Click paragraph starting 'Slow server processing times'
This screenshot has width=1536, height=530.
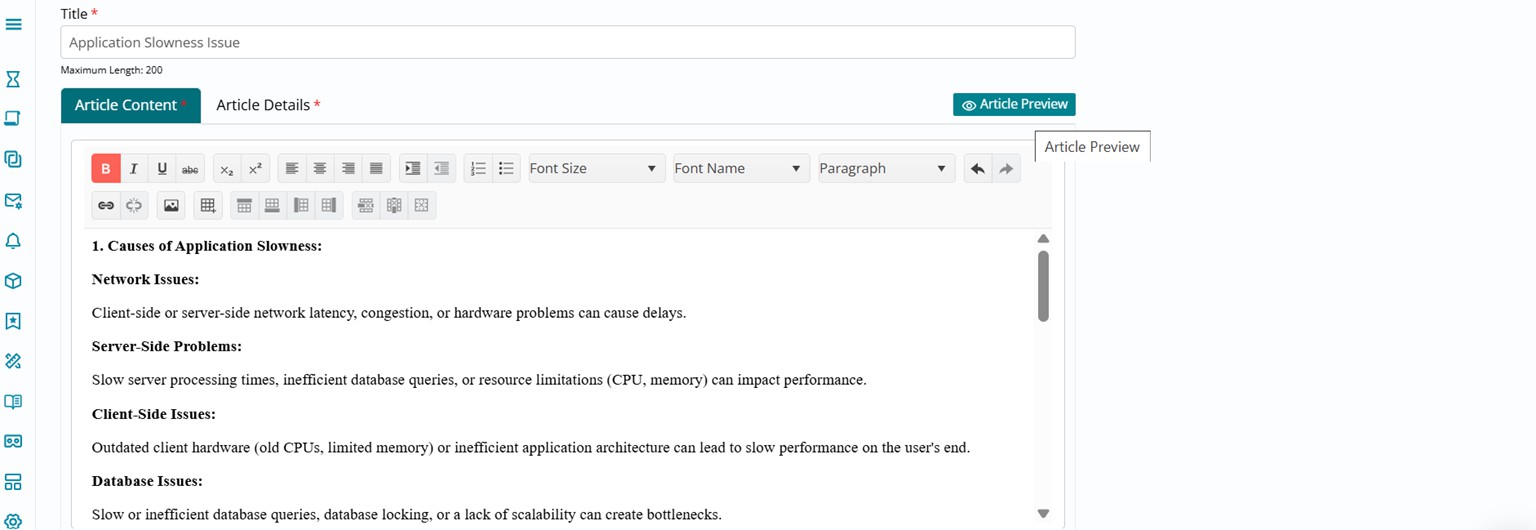point(479,380)
